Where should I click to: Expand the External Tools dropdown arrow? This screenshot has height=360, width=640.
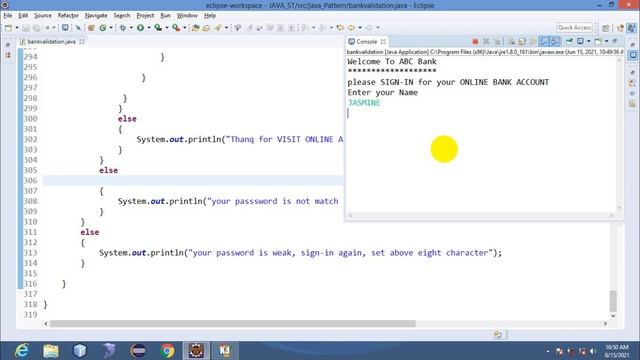[x=184, y=28]
